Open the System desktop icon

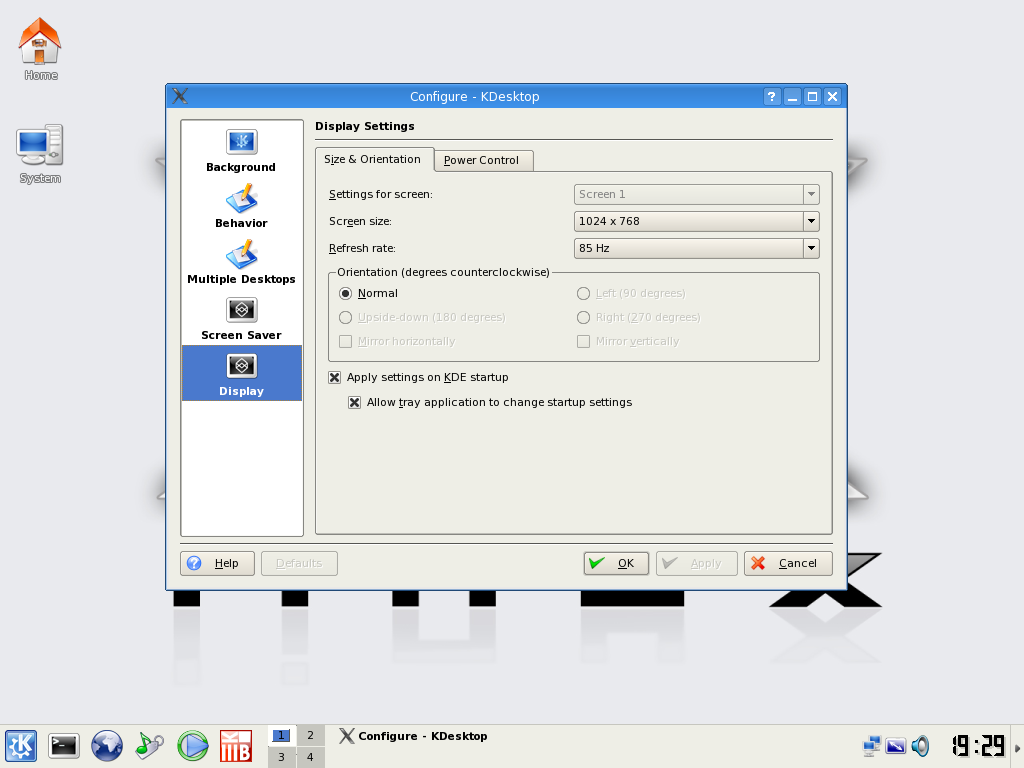(x=40, y=154)
